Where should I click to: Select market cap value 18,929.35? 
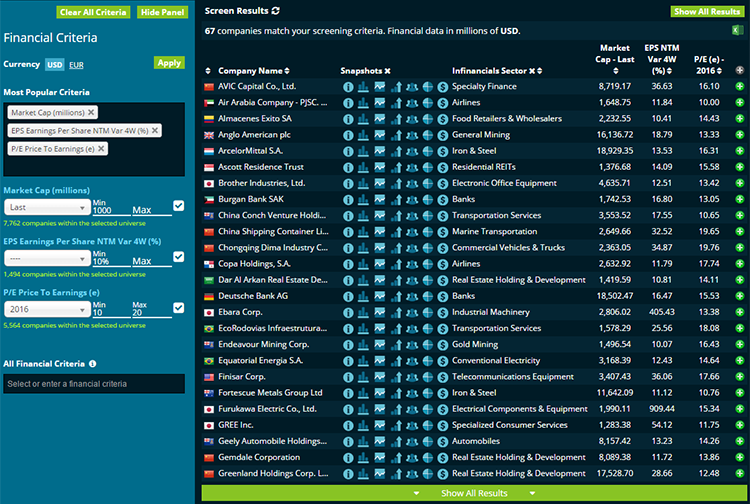coord(615,151)
